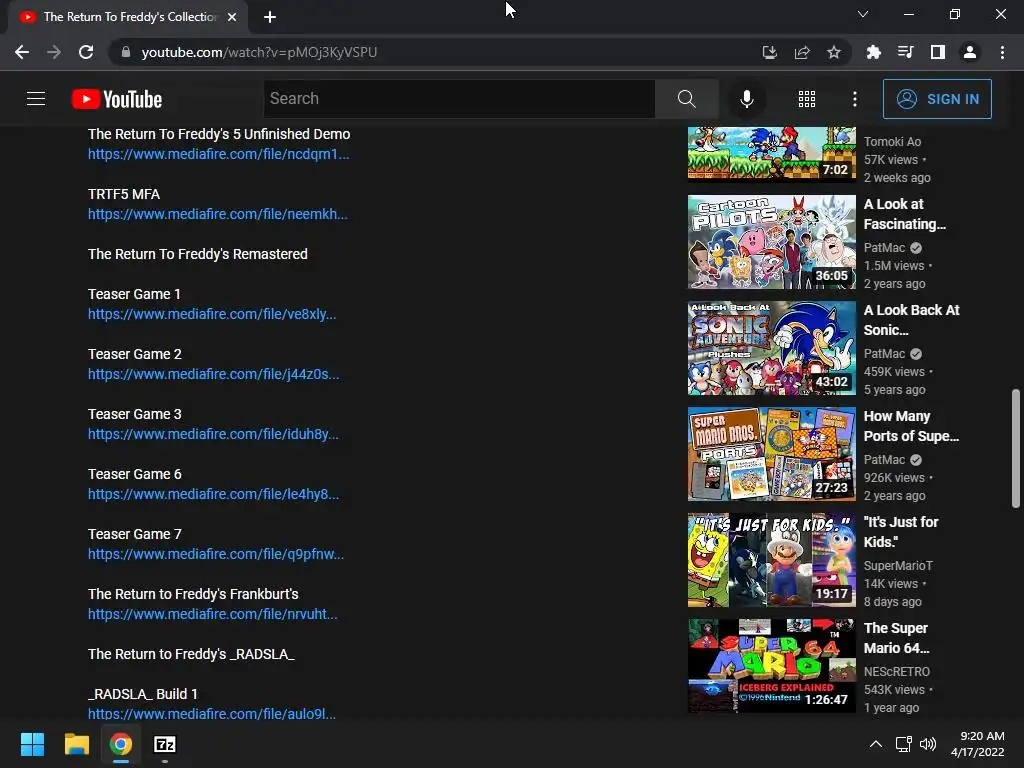This screenshot has height=768, width=1024.
Task: Open Teaser Game 2 mediafire link
Action: pos(214,374)
